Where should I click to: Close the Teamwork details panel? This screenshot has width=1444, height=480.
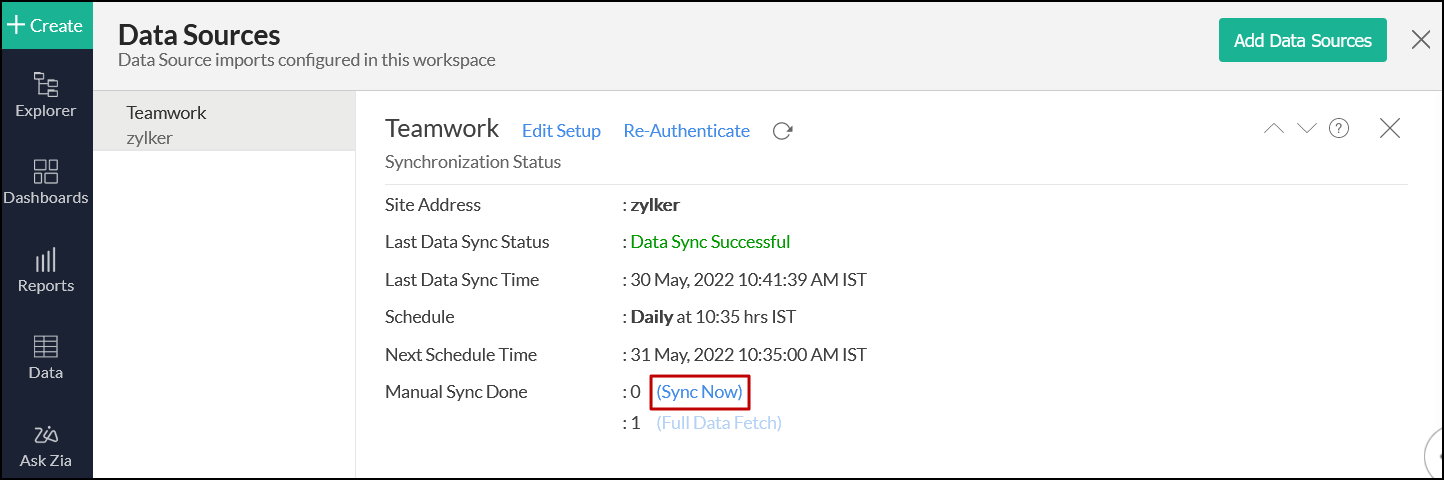pyautogui.click(x=1389, y=128)
